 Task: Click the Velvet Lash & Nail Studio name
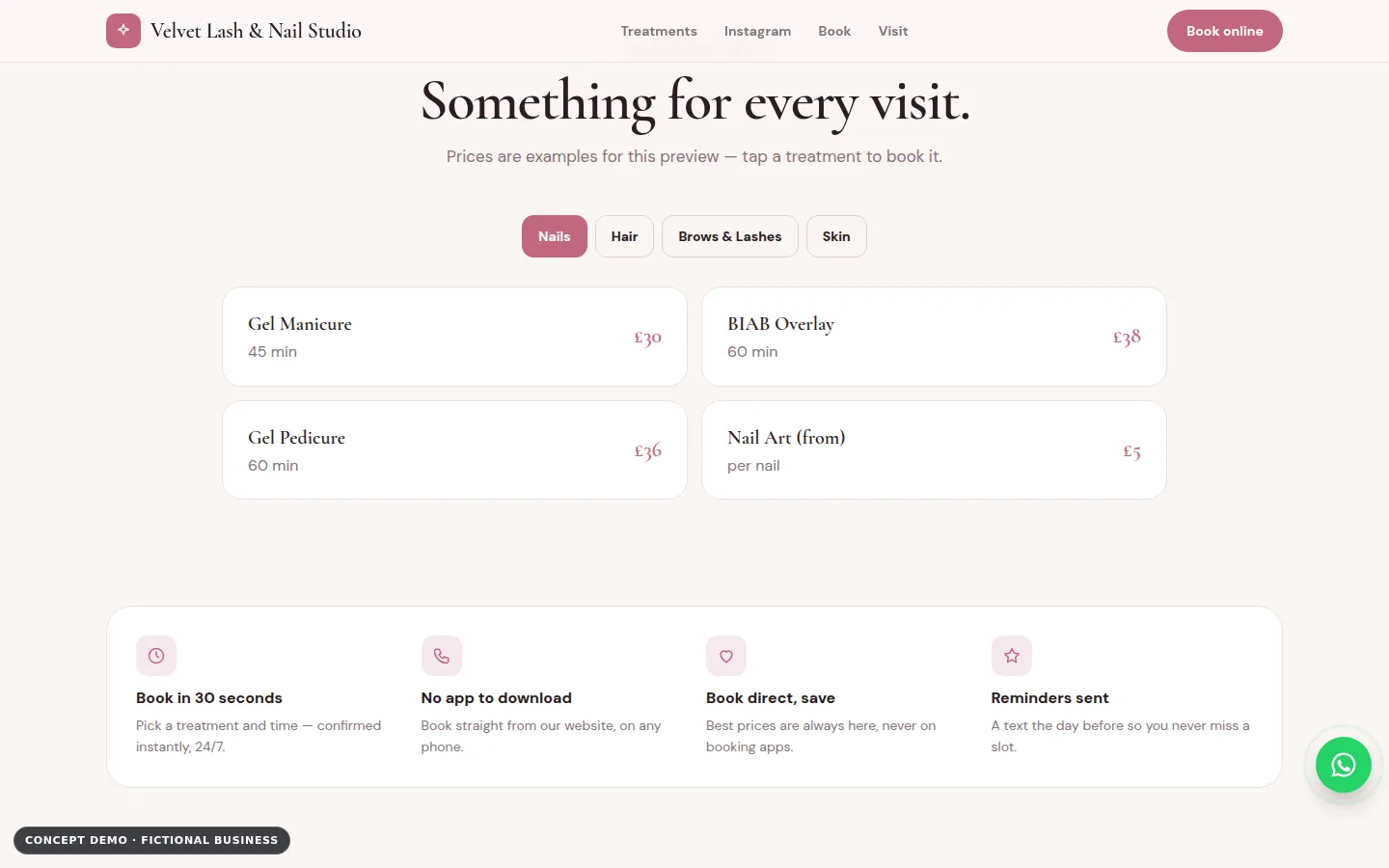point(256,31)
